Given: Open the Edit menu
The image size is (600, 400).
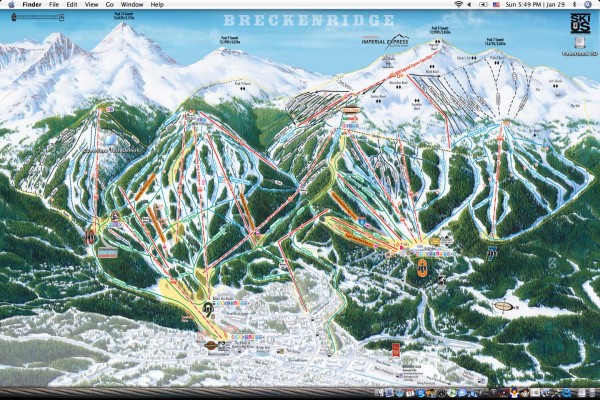Looking at the screenshot, I should (72, 5).
